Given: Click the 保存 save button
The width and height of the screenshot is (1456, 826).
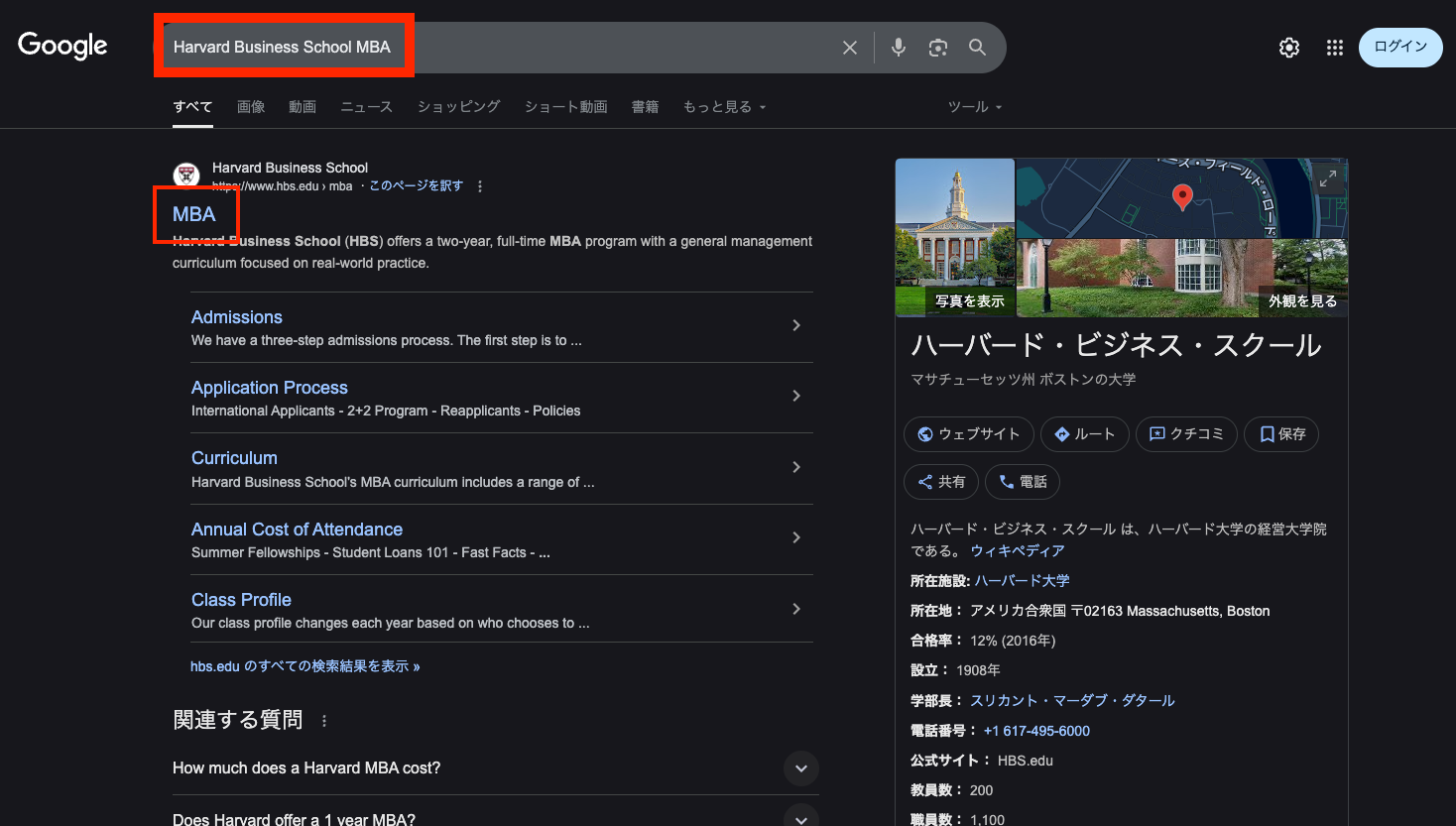Looking at the screenshot, I should pyautogui.click(x=1281, y=434).
